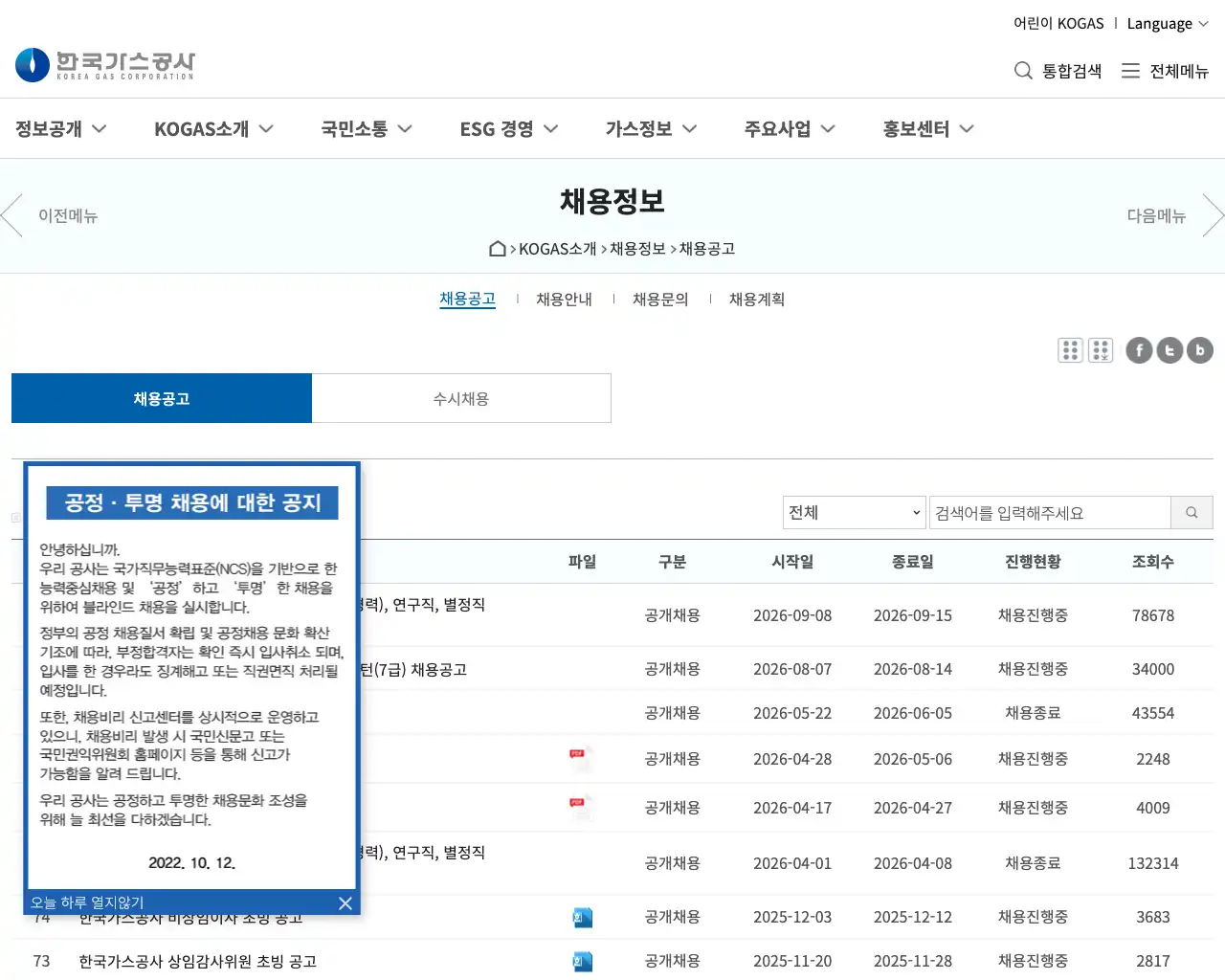Click the popup date 2022. 10. 12.
The width and height of the screenshot is (1225, 980).
(192, 863)
